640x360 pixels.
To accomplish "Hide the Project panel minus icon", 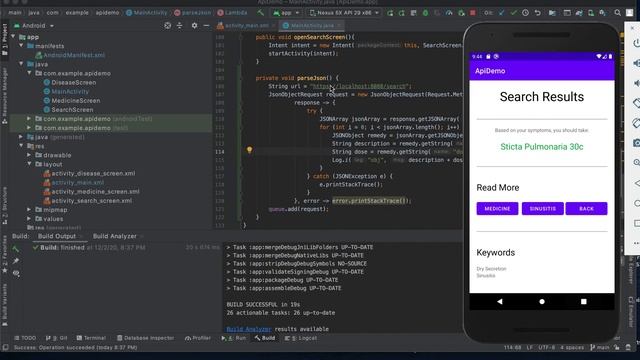I will pyautogui.click(x=206, y=25).
